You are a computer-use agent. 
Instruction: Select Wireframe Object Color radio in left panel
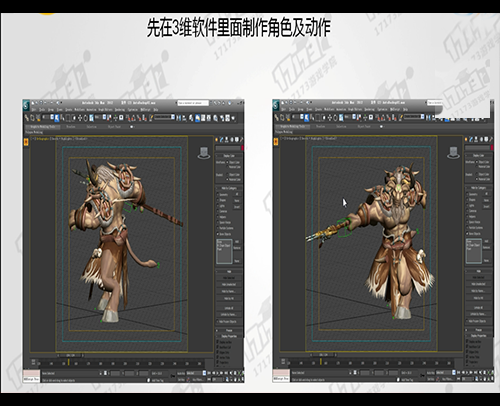tap(227, 162)
